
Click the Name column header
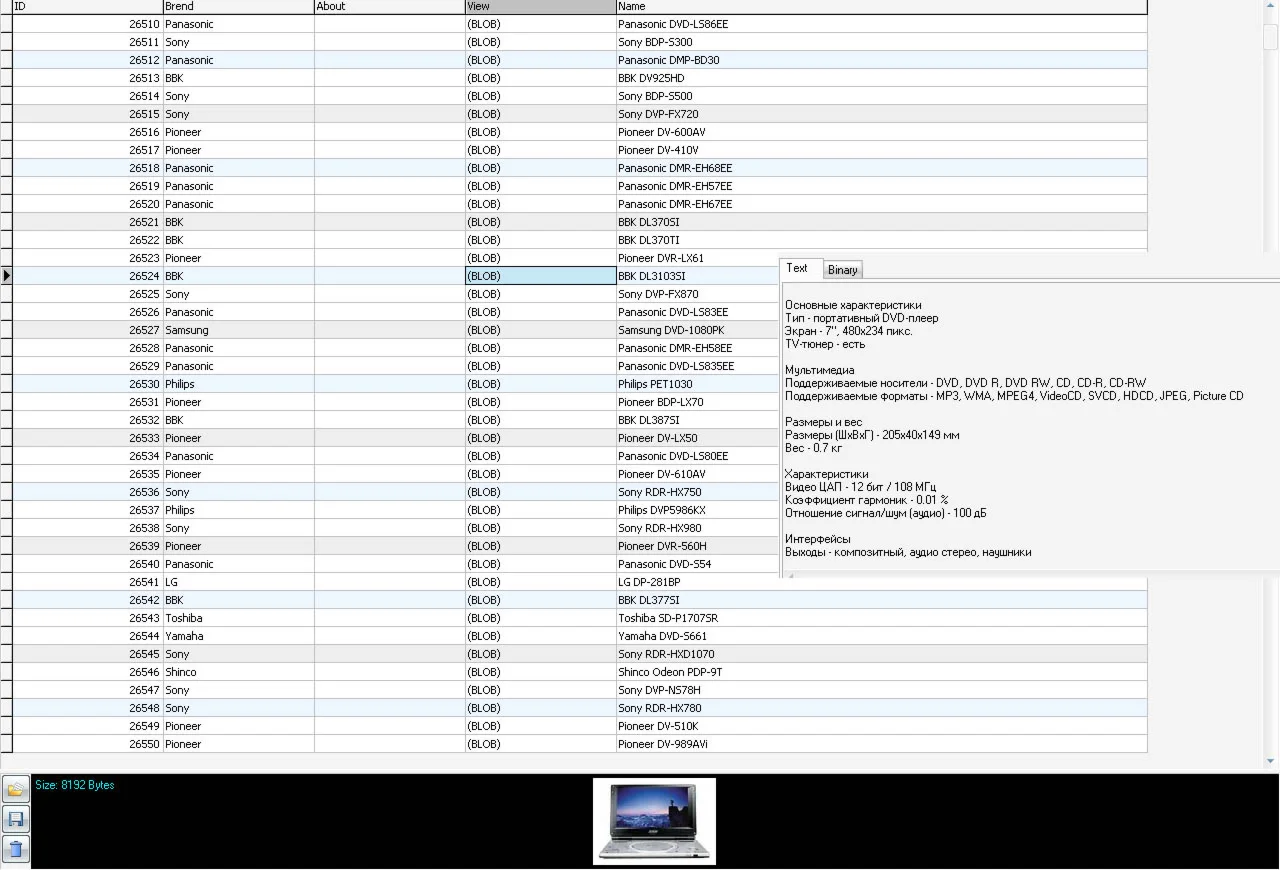click(x=700, y=6)
